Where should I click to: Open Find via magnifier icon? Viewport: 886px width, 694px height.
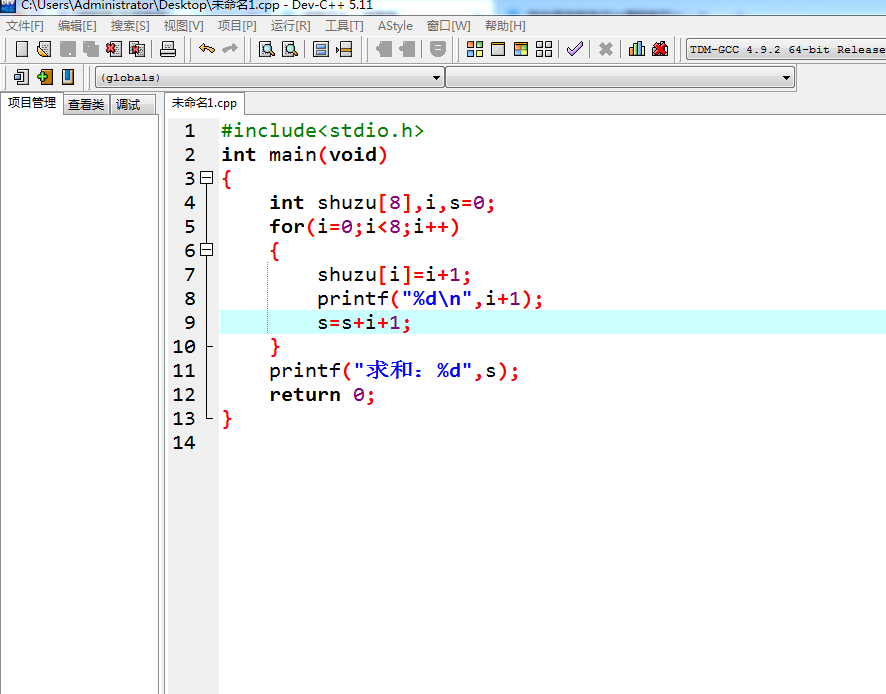[x=267, y=49]
